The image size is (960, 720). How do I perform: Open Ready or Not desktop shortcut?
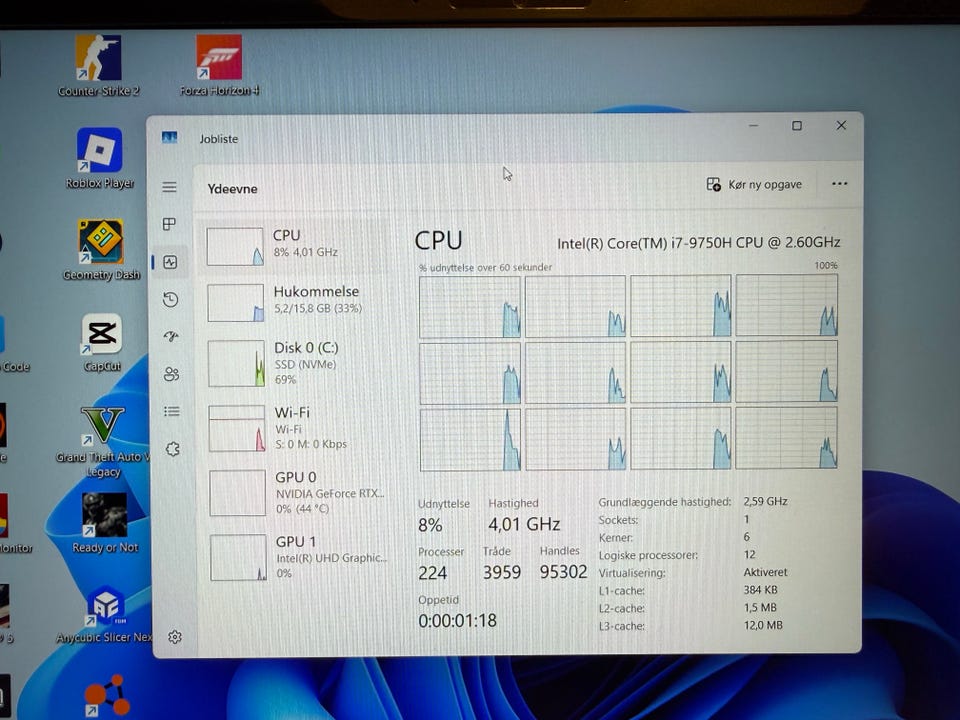pos(105,523)
